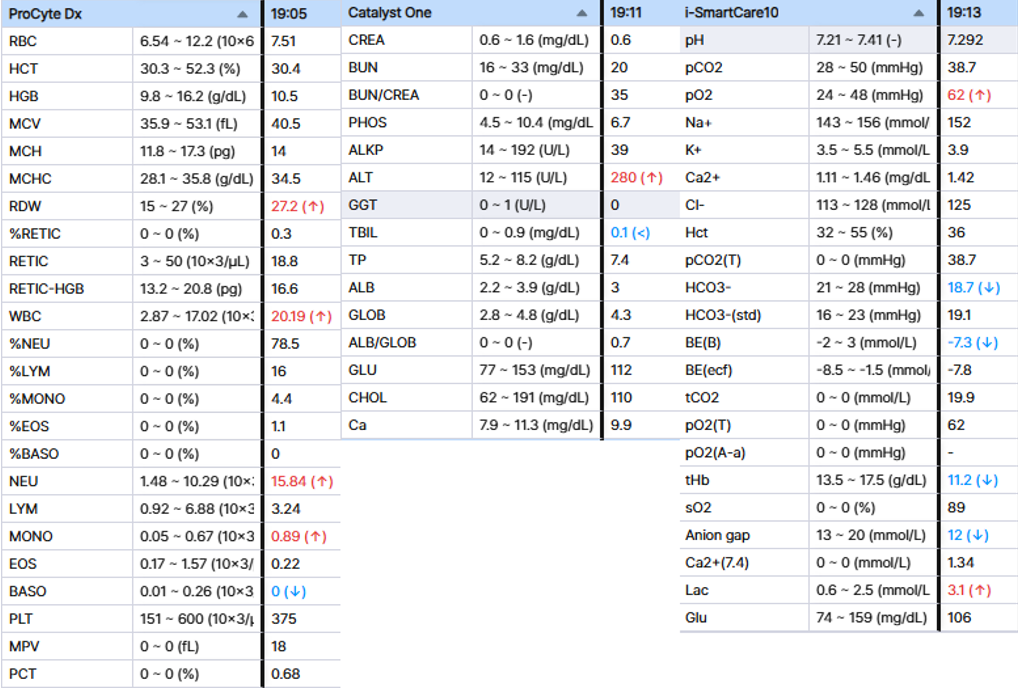
Task: Collapse the ProCyte Dx panel arrow
Action: pos(242,14)
